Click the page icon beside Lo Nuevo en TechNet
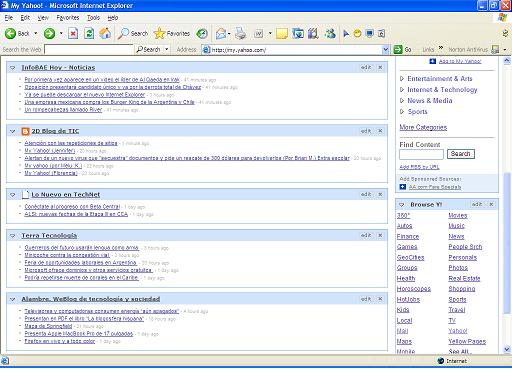The height and width of the screenshot is (369, 512). [x=25, y=195]
